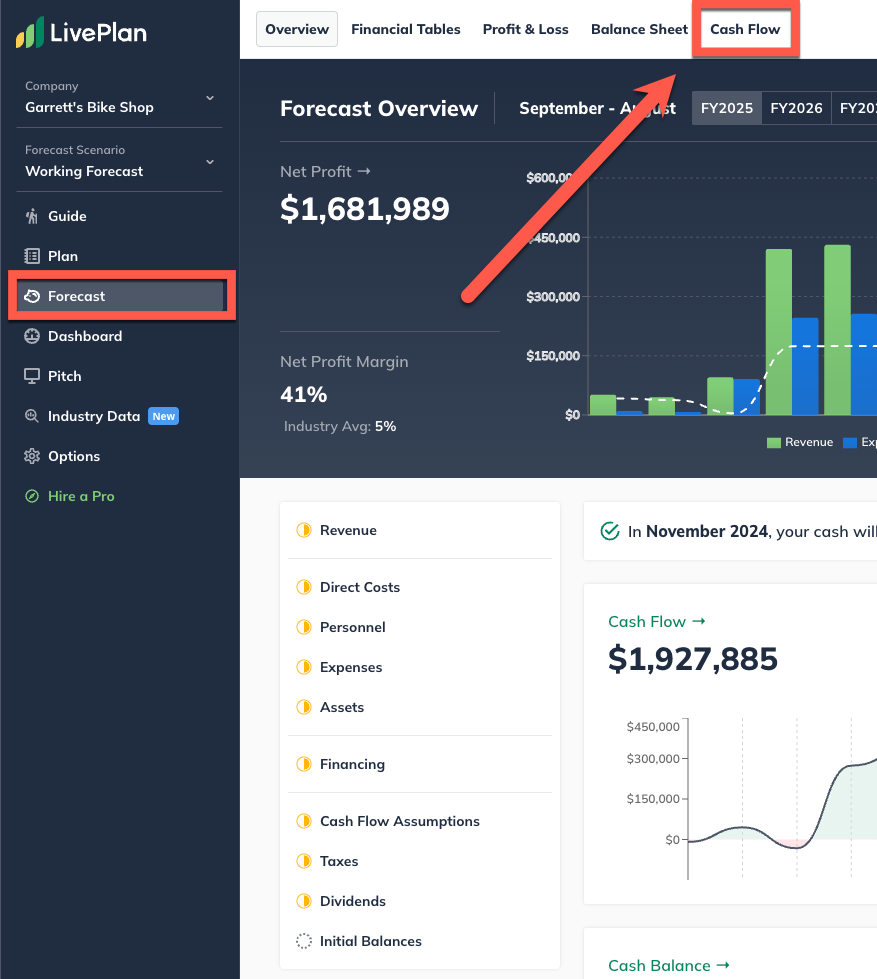Open the Cash Flow tab
The height and width of the screenshot is (979, 877).
point(745,29)
